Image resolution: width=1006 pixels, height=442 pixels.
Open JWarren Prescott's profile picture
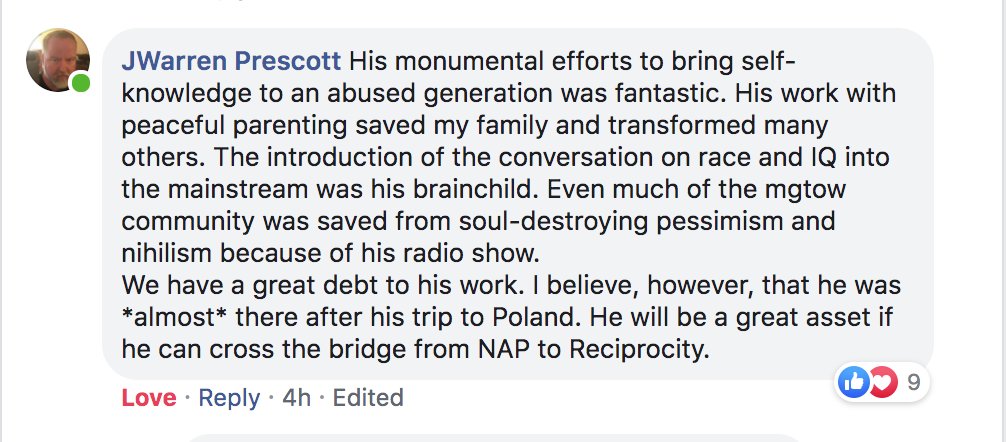(58, 60)
